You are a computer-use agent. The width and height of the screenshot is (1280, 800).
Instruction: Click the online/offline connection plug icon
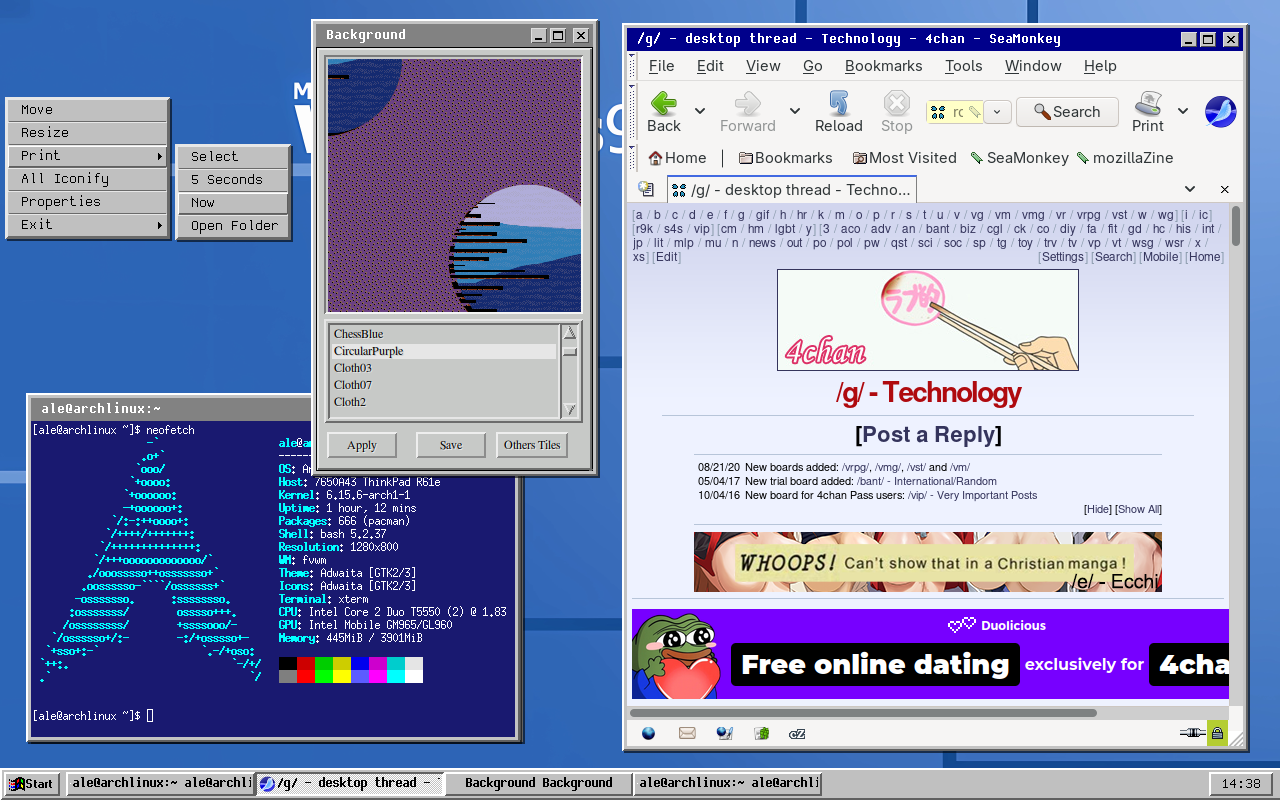tap(1191, 733)
